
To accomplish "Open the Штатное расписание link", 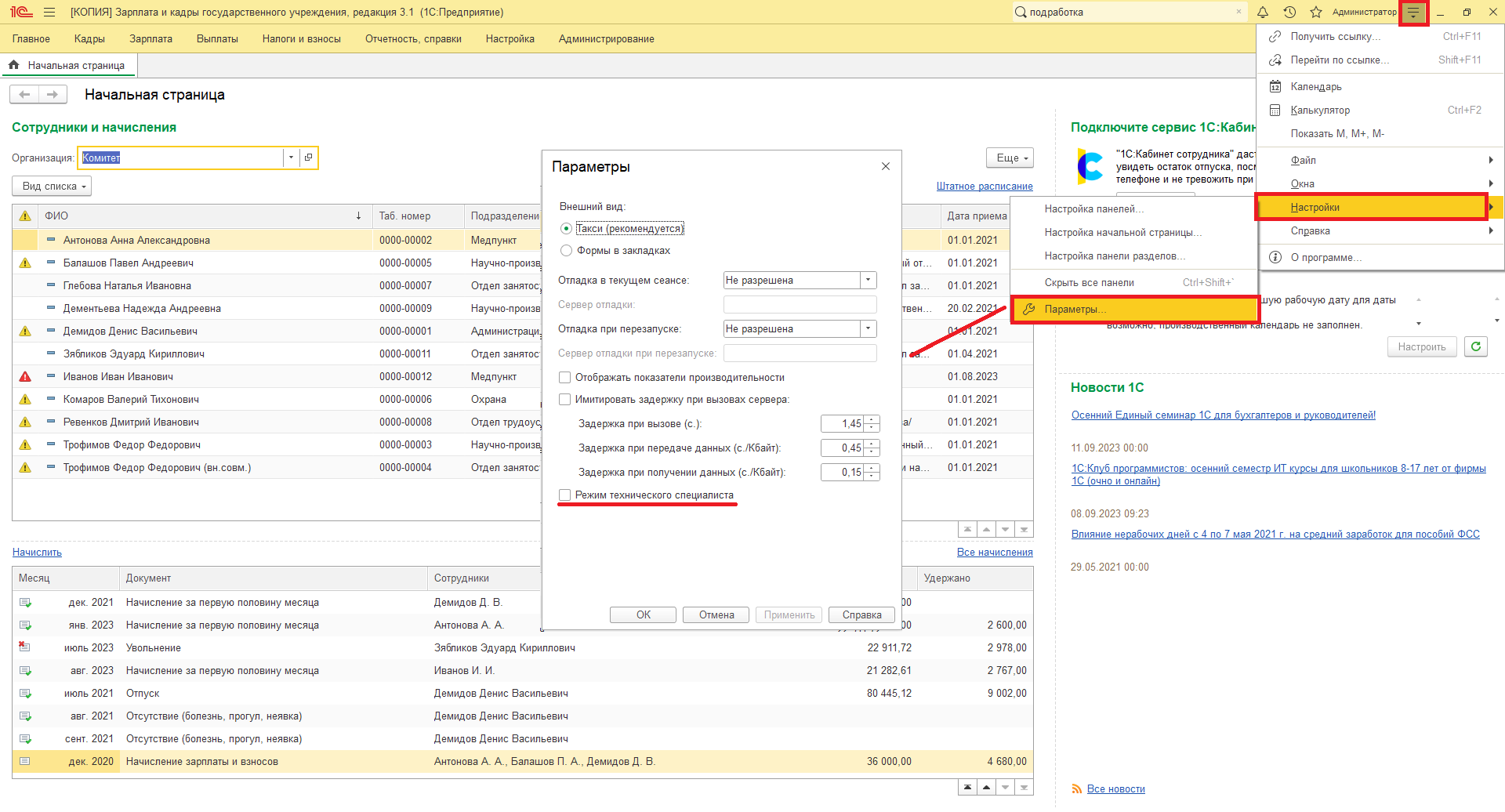I will [x=985, y=187].
